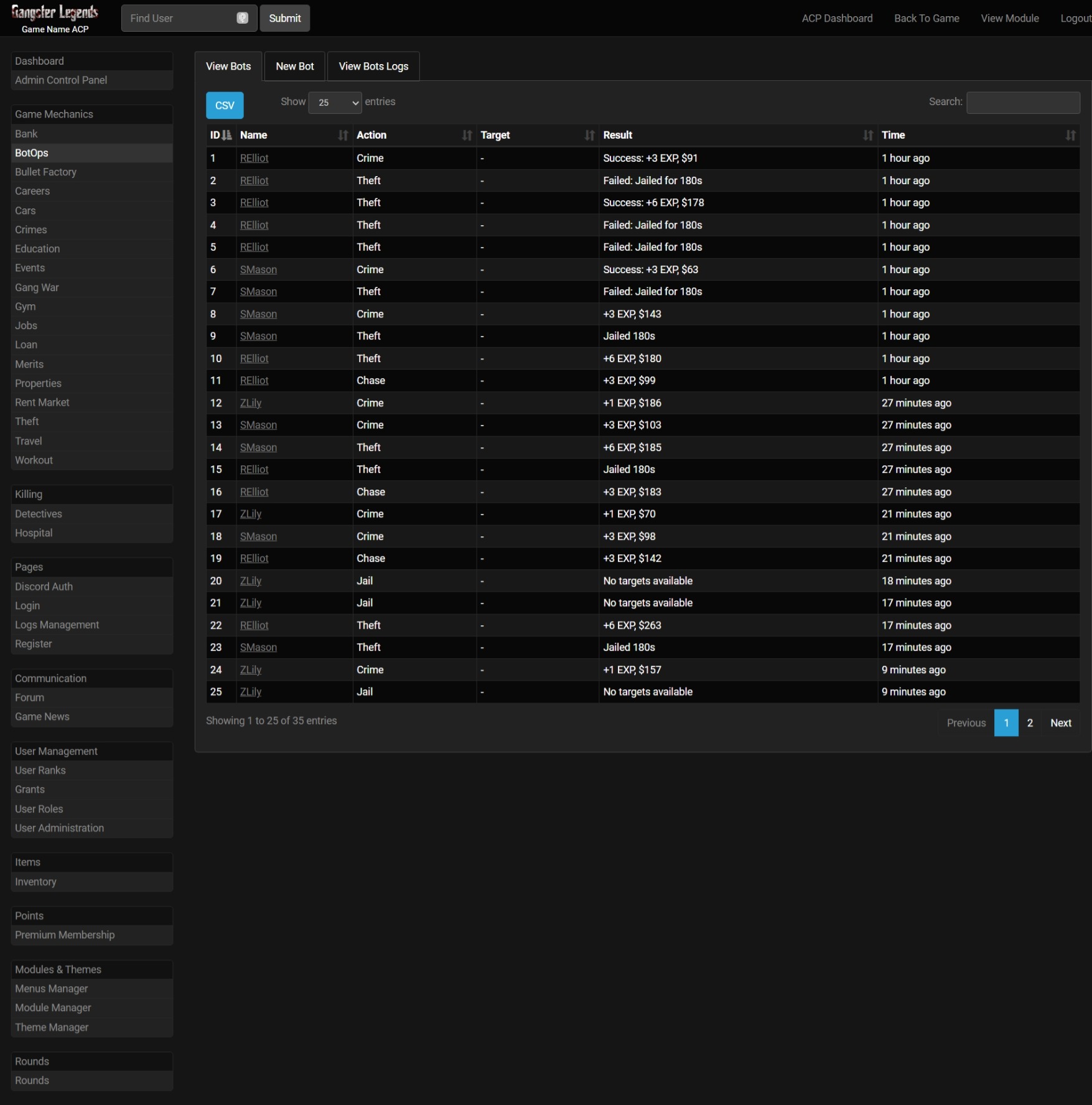Screen dimensions: 1092x1105
Task: Click sort arrows on Action column
Action: click(467, 135)
